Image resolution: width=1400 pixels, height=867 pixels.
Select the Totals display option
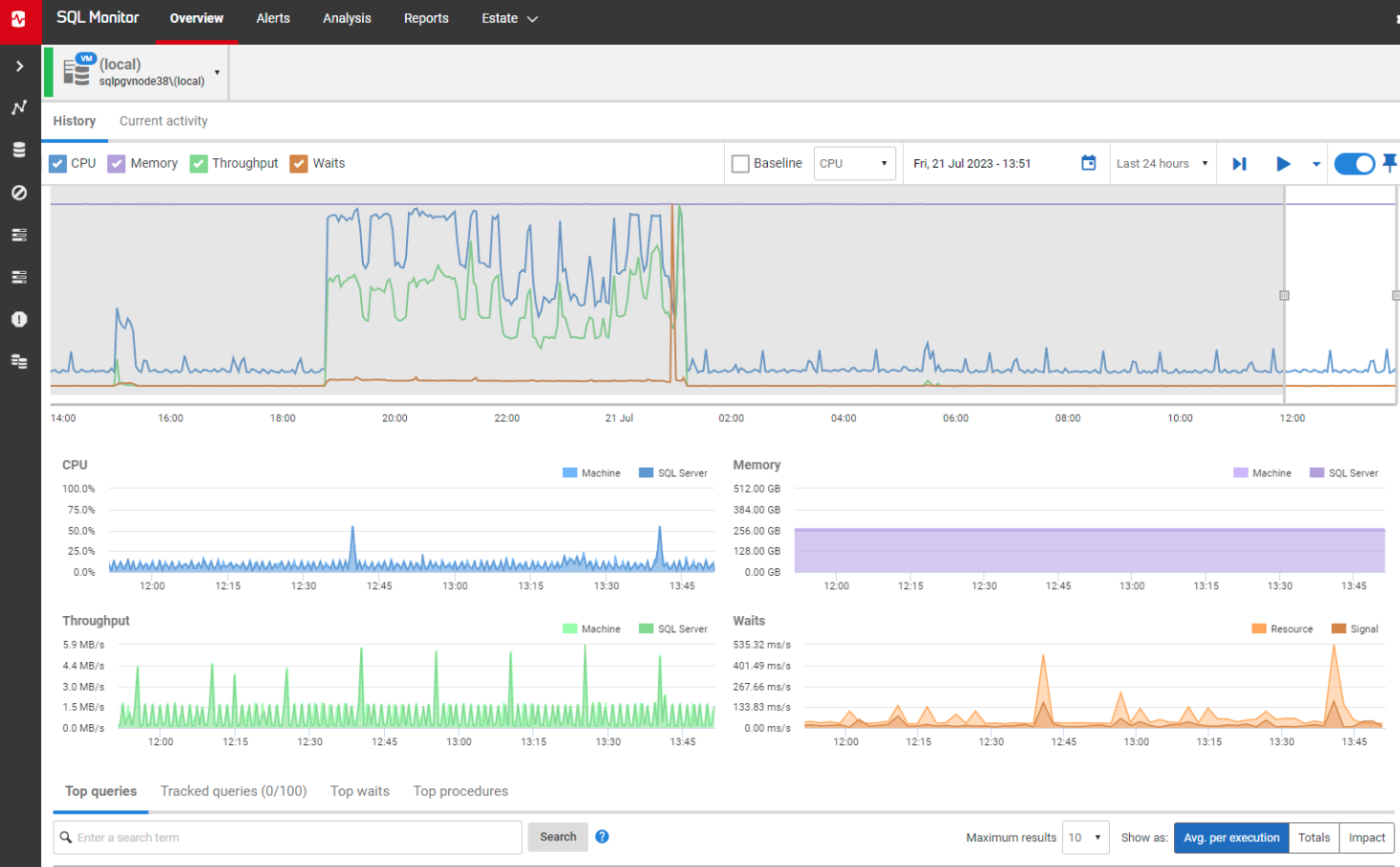click(x=1314, y=837)
